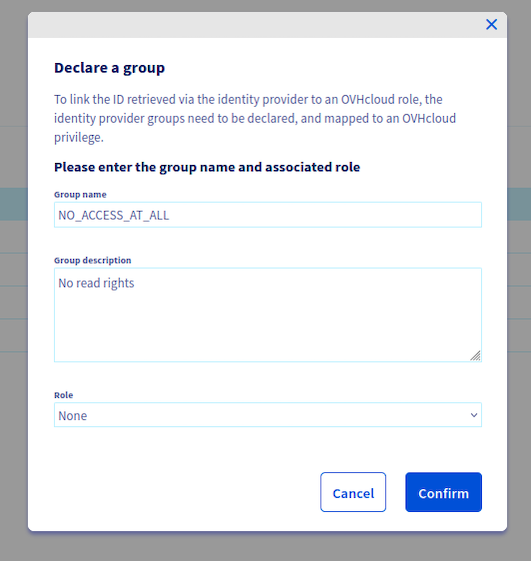This screenshot has height=561, width=531.
Task: Click the Cancel button
Action: pyautogui.click(x=353, y=492)
